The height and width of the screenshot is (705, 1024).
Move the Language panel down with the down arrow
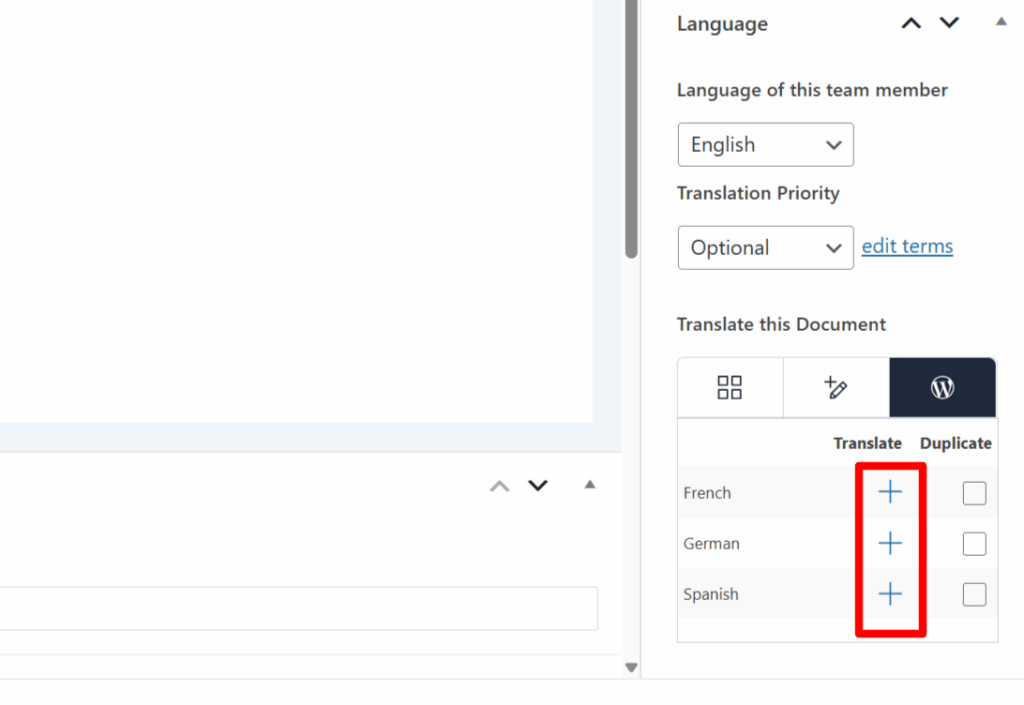(x=948, y=22)
